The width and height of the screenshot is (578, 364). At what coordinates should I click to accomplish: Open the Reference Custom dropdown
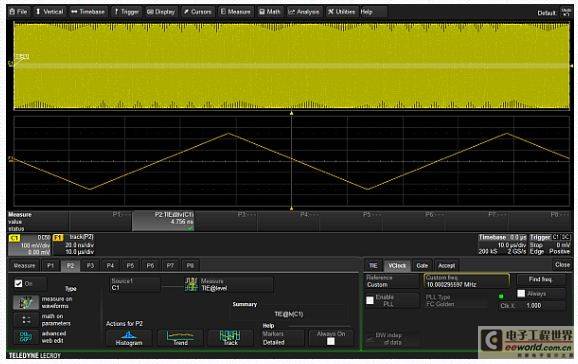[392, 281]
